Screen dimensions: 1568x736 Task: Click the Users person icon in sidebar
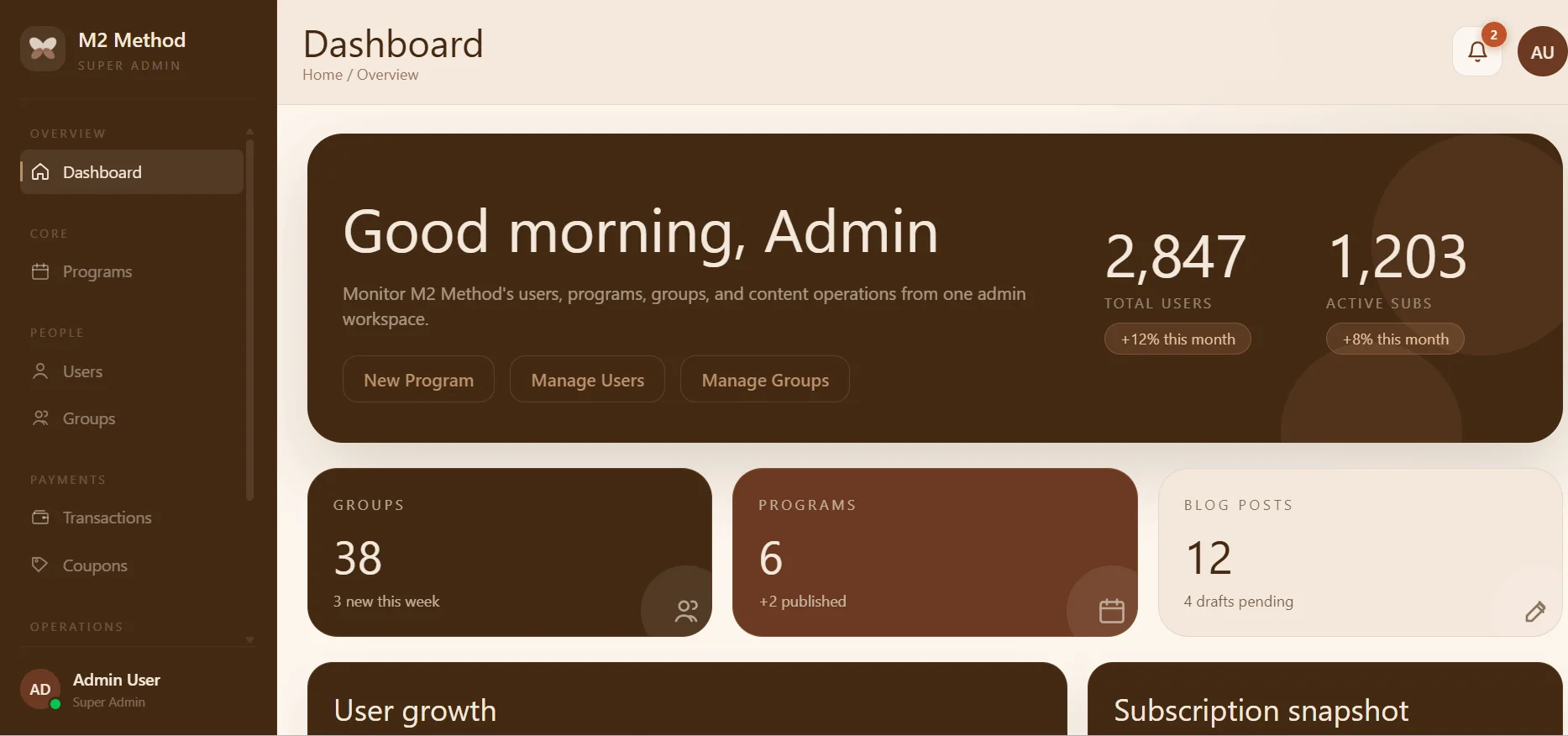pos(40,371)
